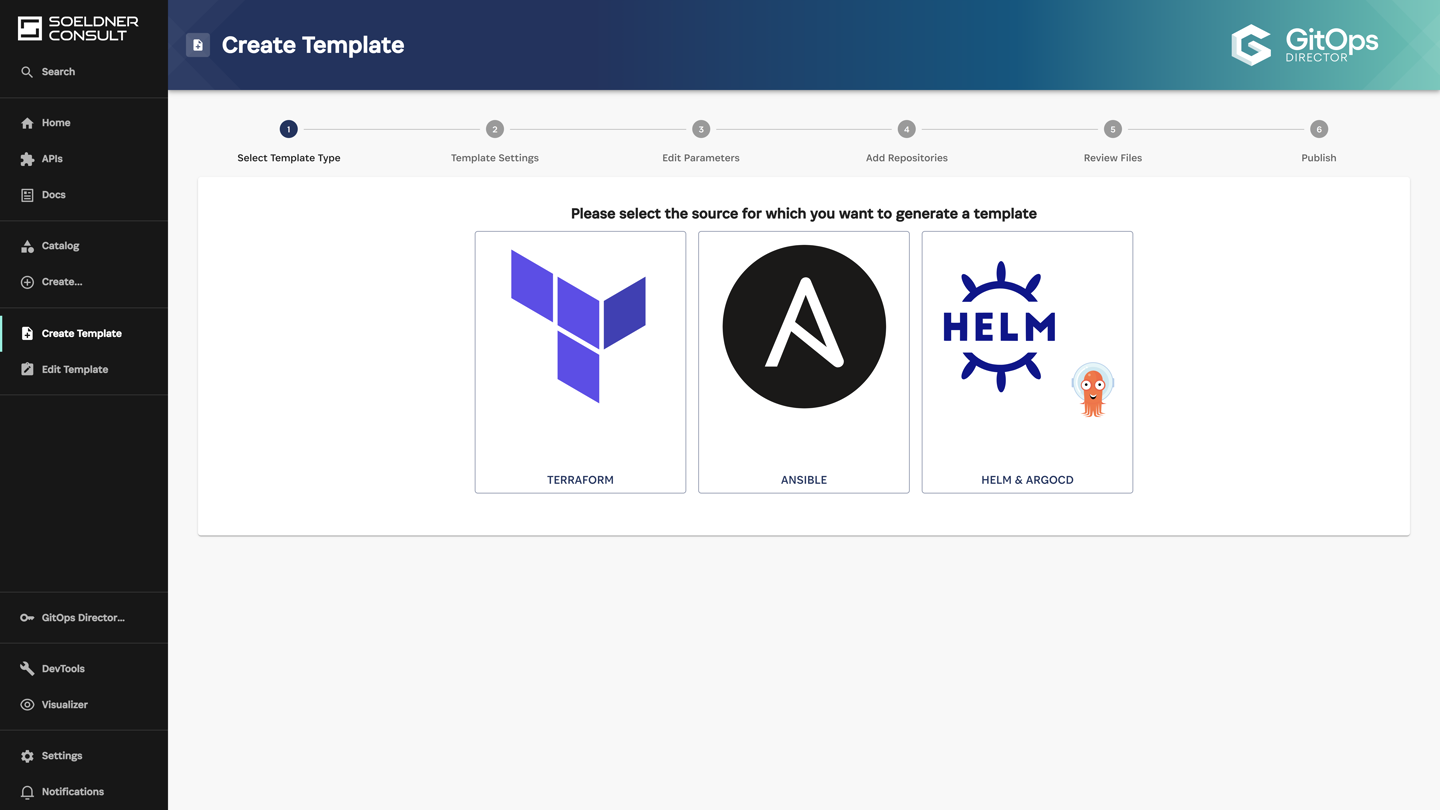1440x810 pixels.
Task: Click the Add Repositories step label
Action: pyautogui.click(x=907, y=158)
